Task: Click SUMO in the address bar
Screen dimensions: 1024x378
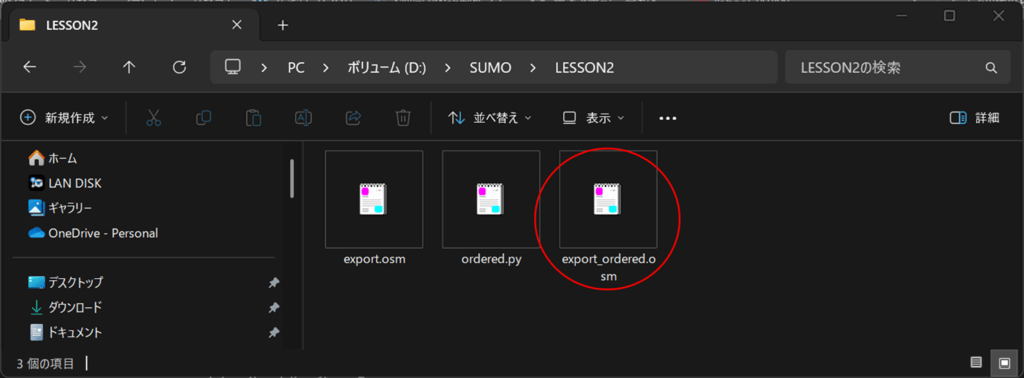Action: click(x=490, y=68)
